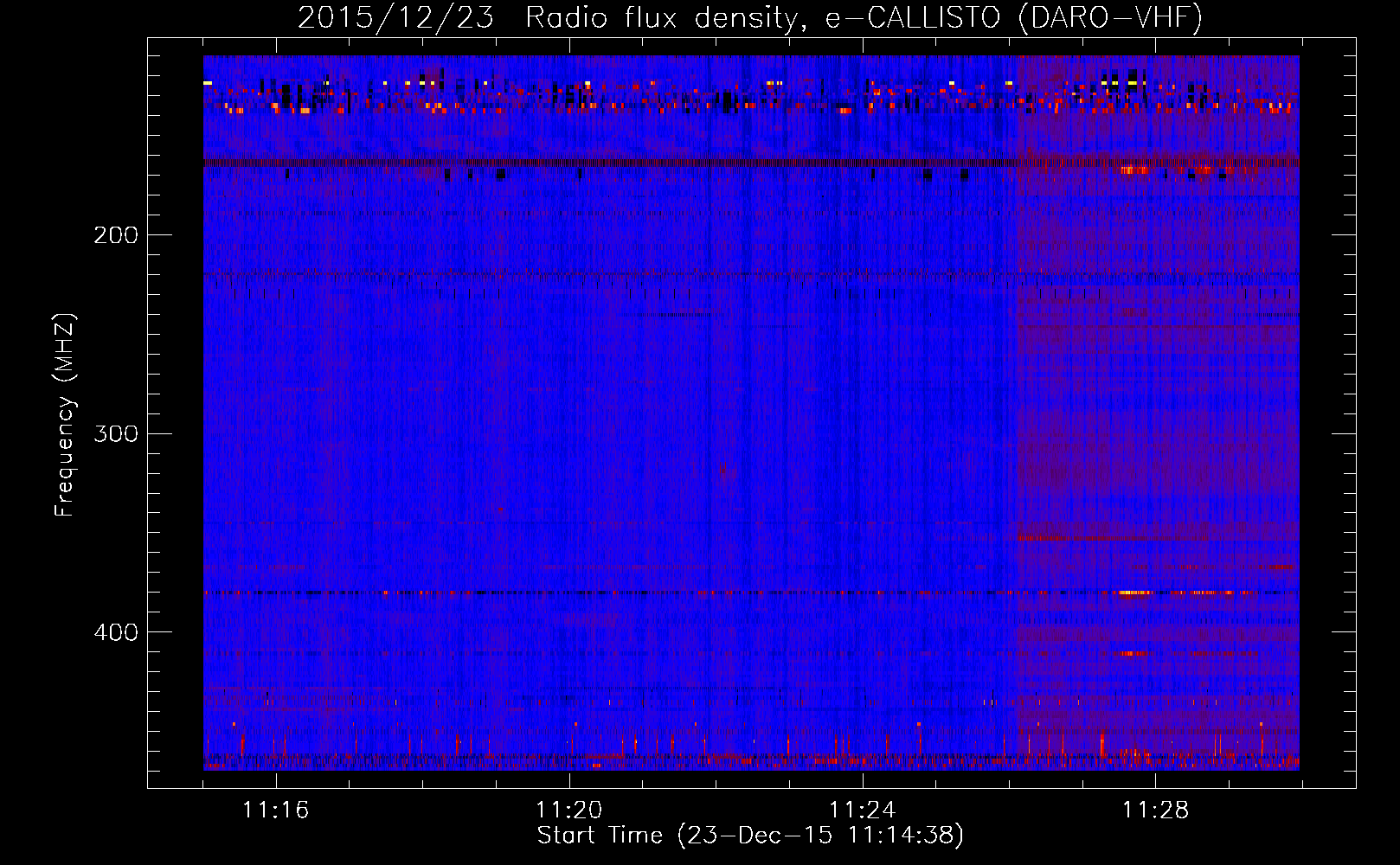Click the "Radio flux density" title text
Viewport: 1400px width, 865px height.
pyautogui.click(x=661, y=17)
